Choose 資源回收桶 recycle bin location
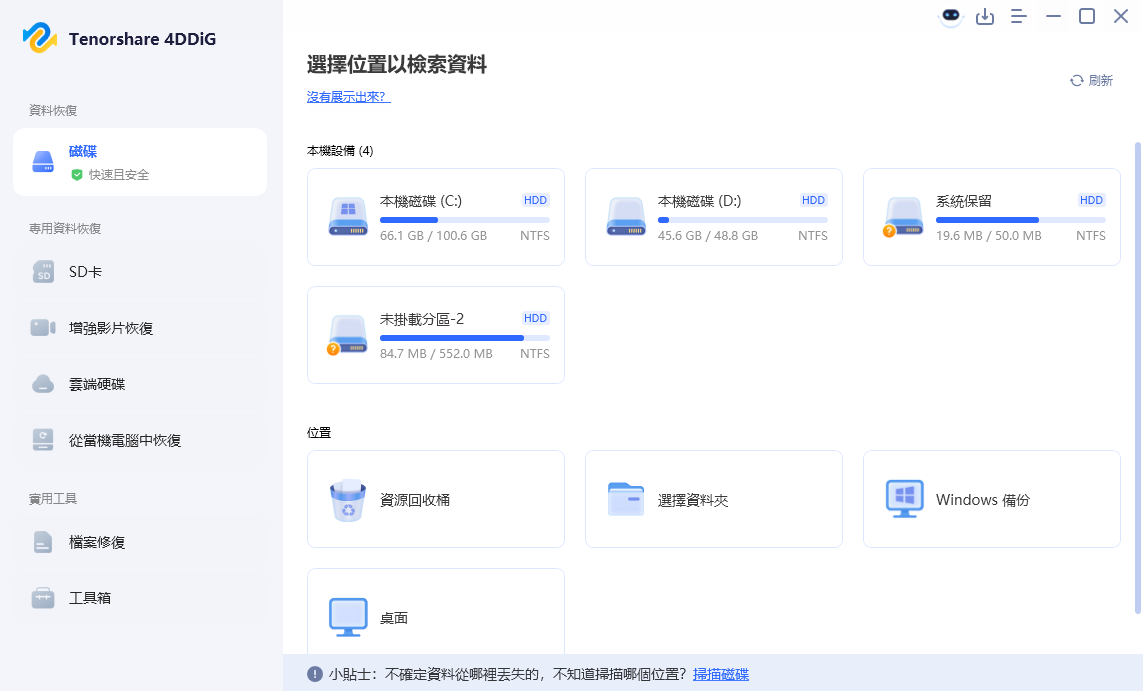Screen dimensions: 1143x691 coord(435,499)
